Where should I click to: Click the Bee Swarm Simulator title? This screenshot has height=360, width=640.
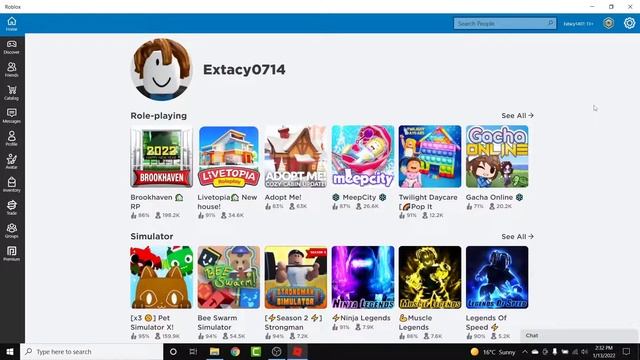coord(217,322)
